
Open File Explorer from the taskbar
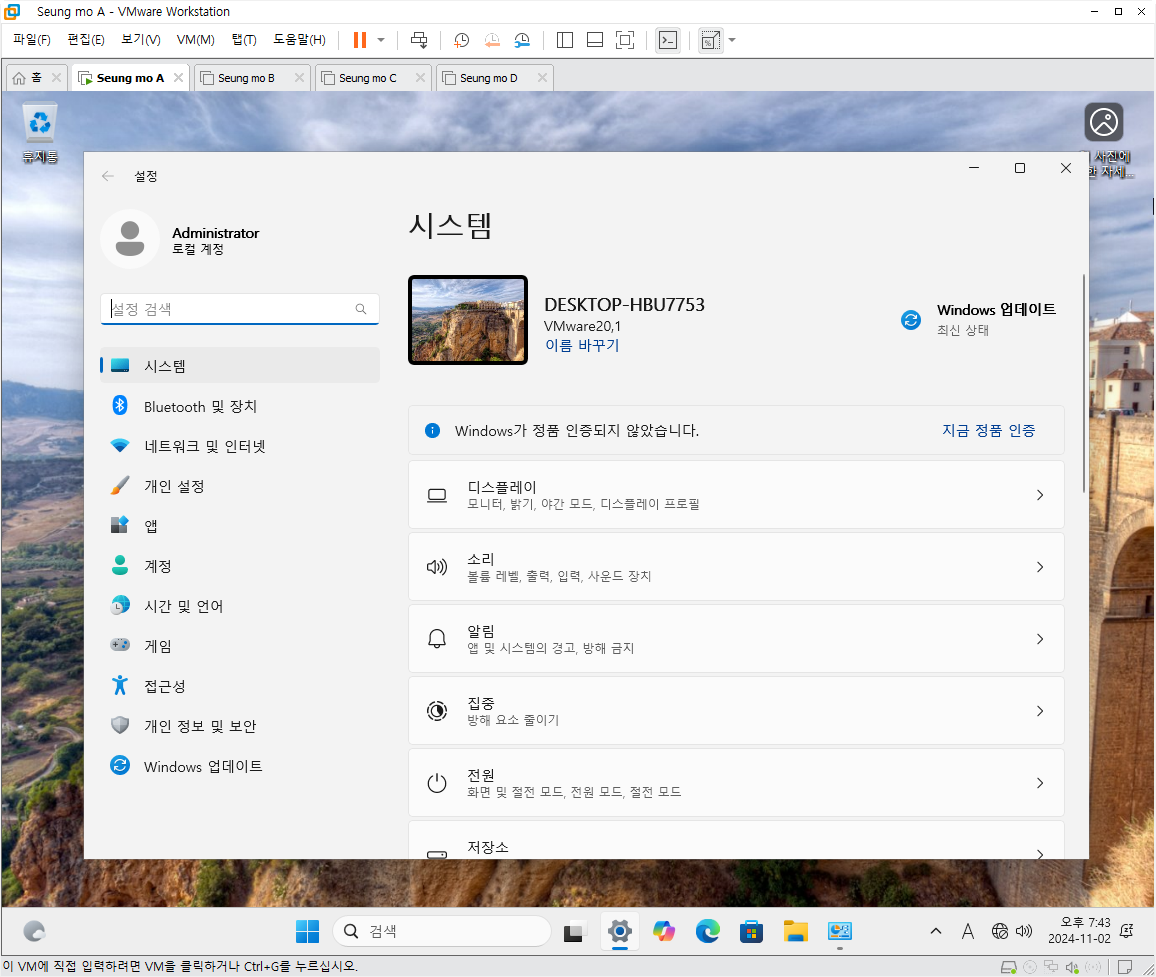(795, 931)
